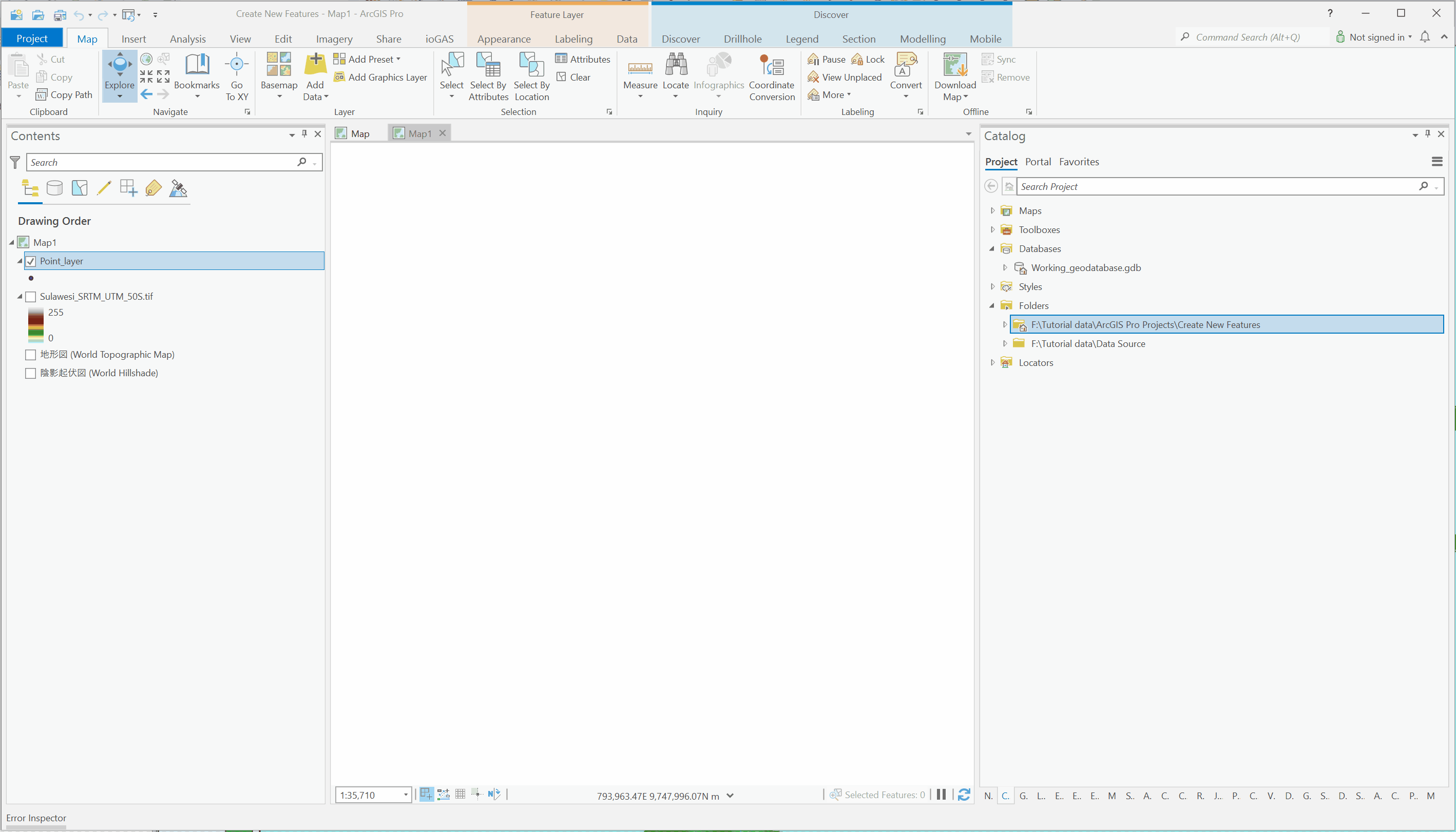Expand the Working_geodatabase.gdb tree item
Viewport: 1456px width, 832px height.
click(1005, 267)
